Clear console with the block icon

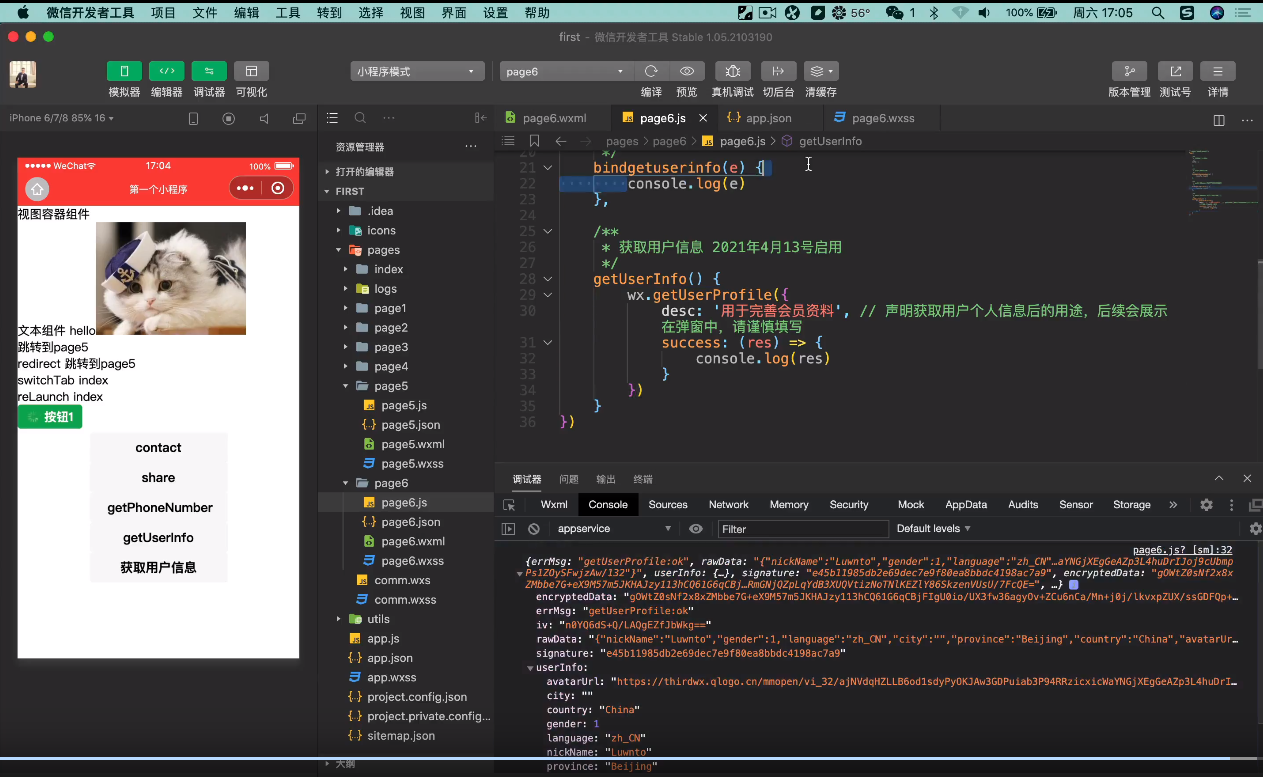click(534, 529)
